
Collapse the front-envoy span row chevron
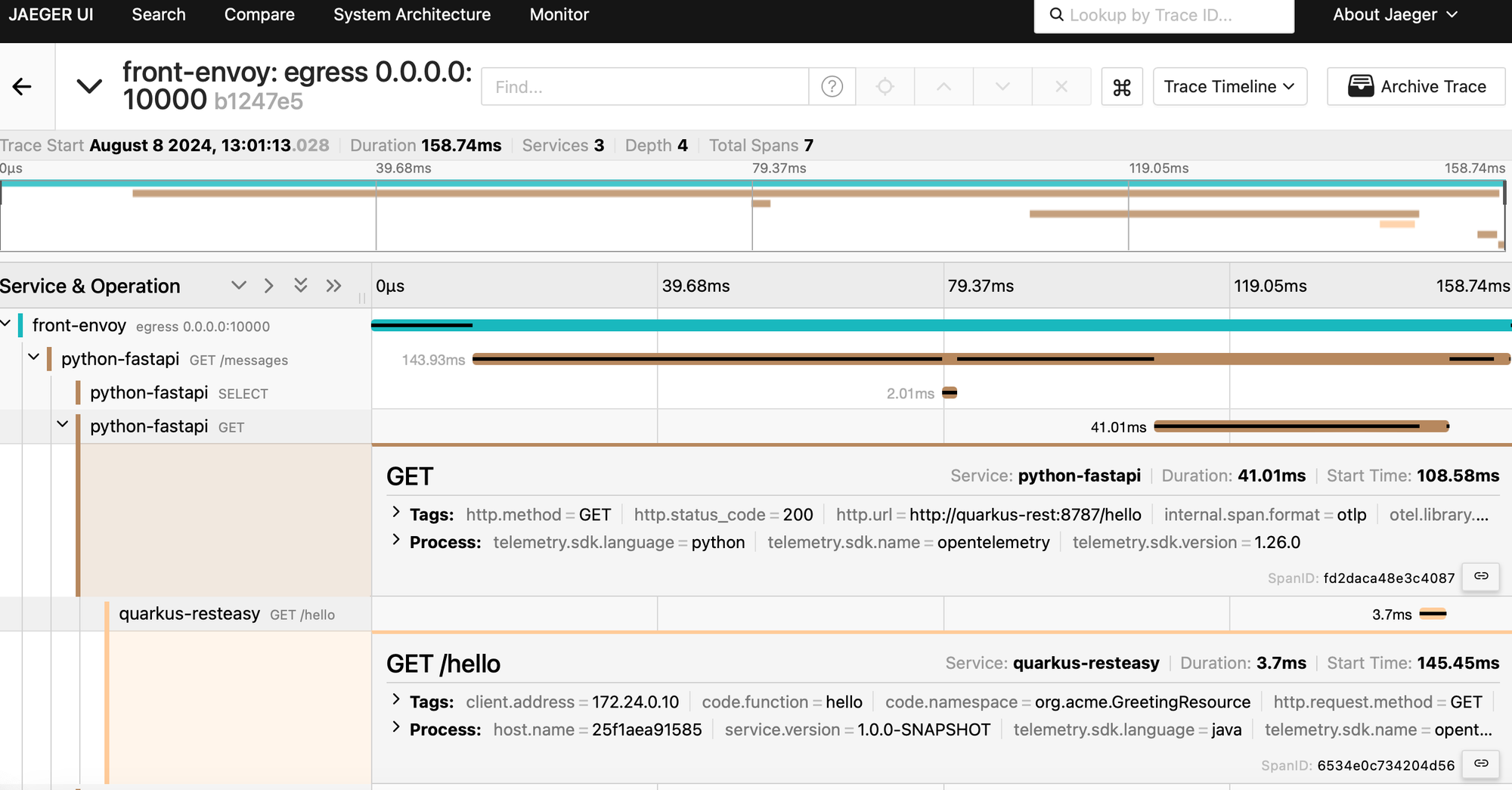pyautogui.click(x=6, y=324)
